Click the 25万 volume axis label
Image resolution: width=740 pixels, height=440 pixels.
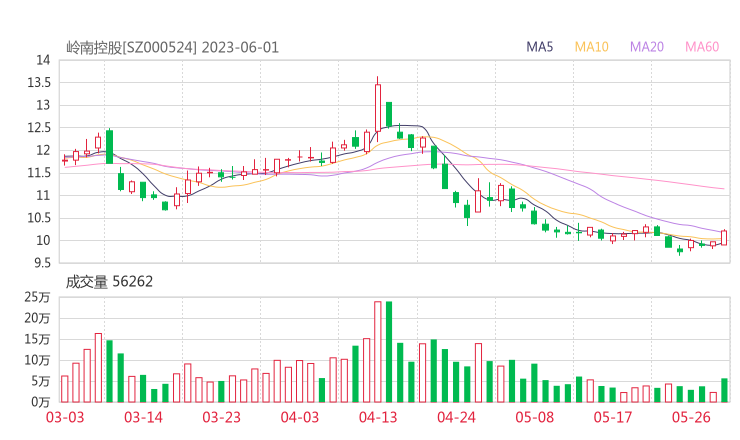pos(37,297)
